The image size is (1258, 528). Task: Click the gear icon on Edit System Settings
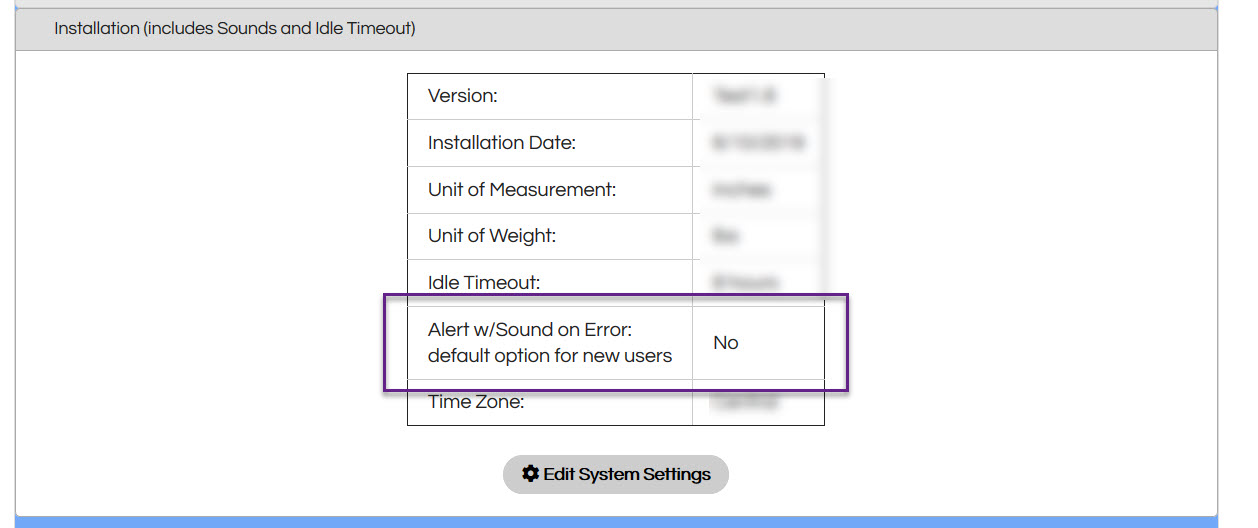(531, 474)
